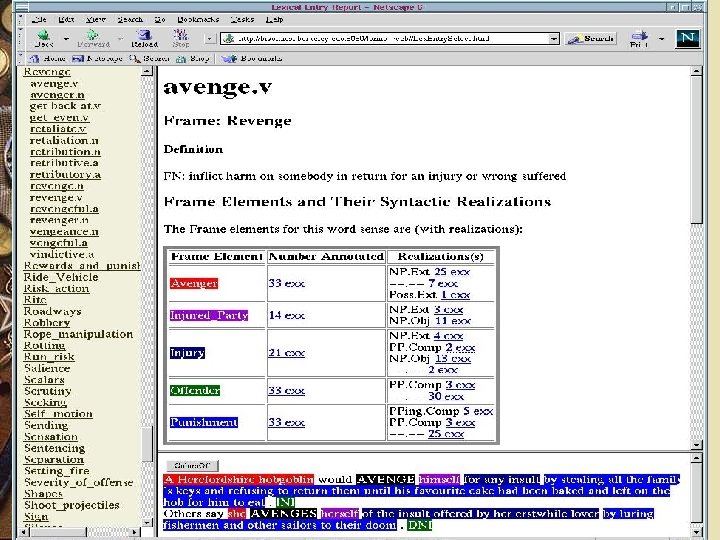
Task: Click the Colors/BW button above sentences
Action: (192, 465)
